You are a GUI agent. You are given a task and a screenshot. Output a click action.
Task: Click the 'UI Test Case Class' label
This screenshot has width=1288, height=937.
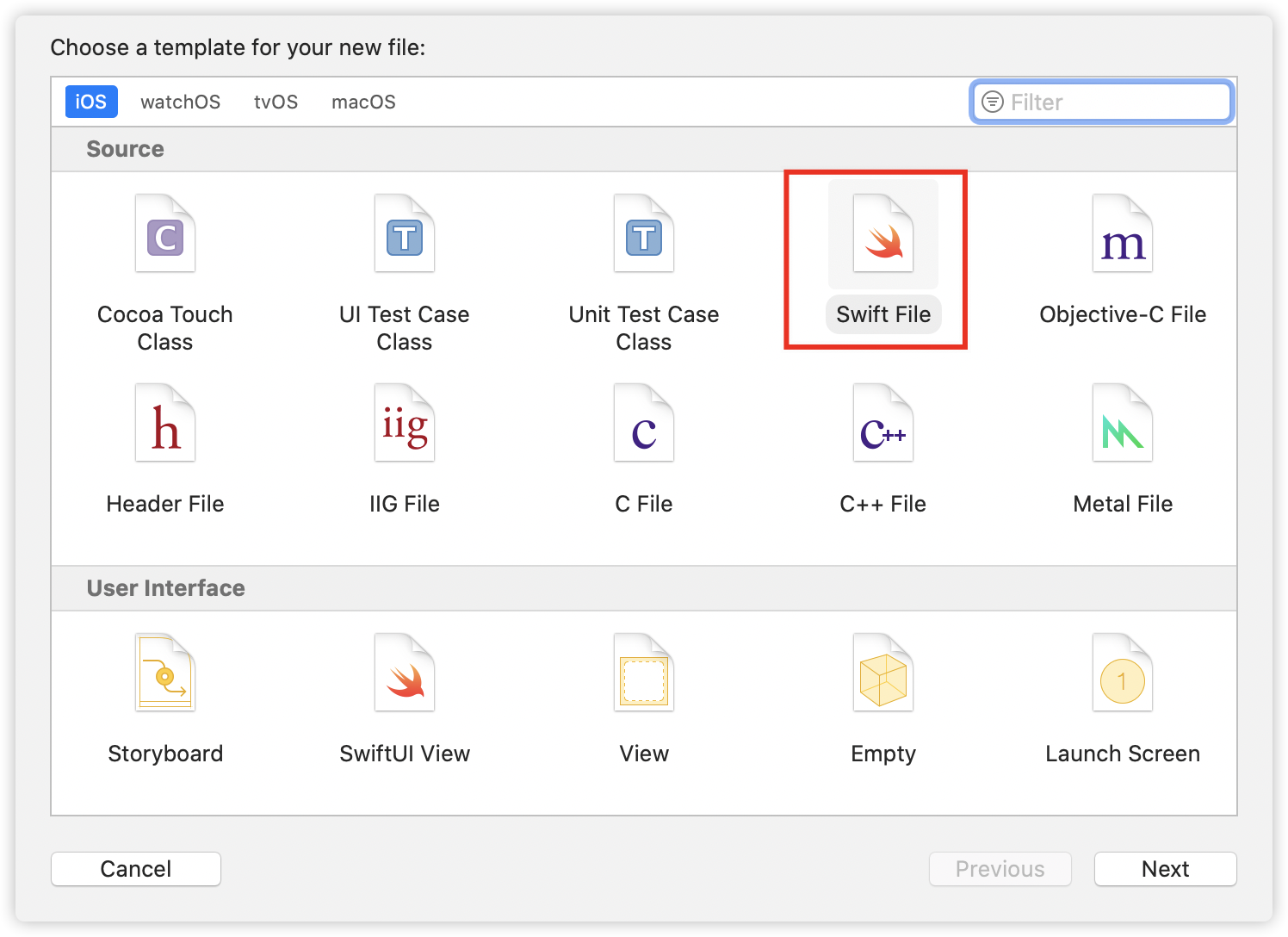(405, 328)
